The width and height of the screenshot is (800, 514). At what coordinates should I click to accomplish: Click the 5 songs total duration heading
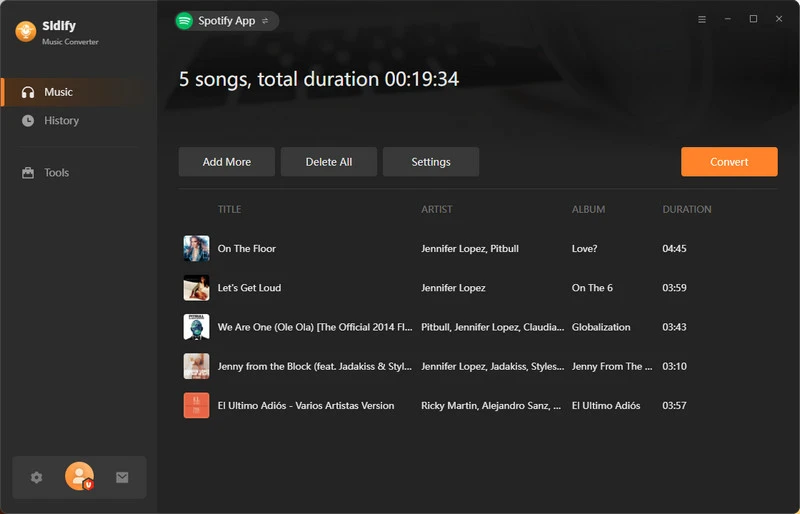pyautogui.click(x=319, y=79)
